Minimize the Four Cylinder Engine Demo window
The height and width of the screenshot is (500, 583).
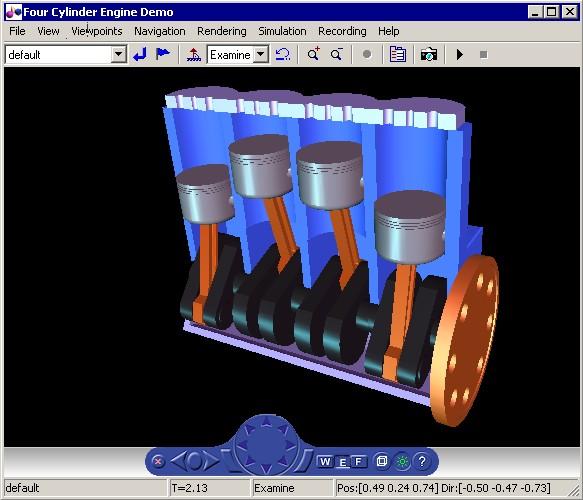[x=535, y=12]
